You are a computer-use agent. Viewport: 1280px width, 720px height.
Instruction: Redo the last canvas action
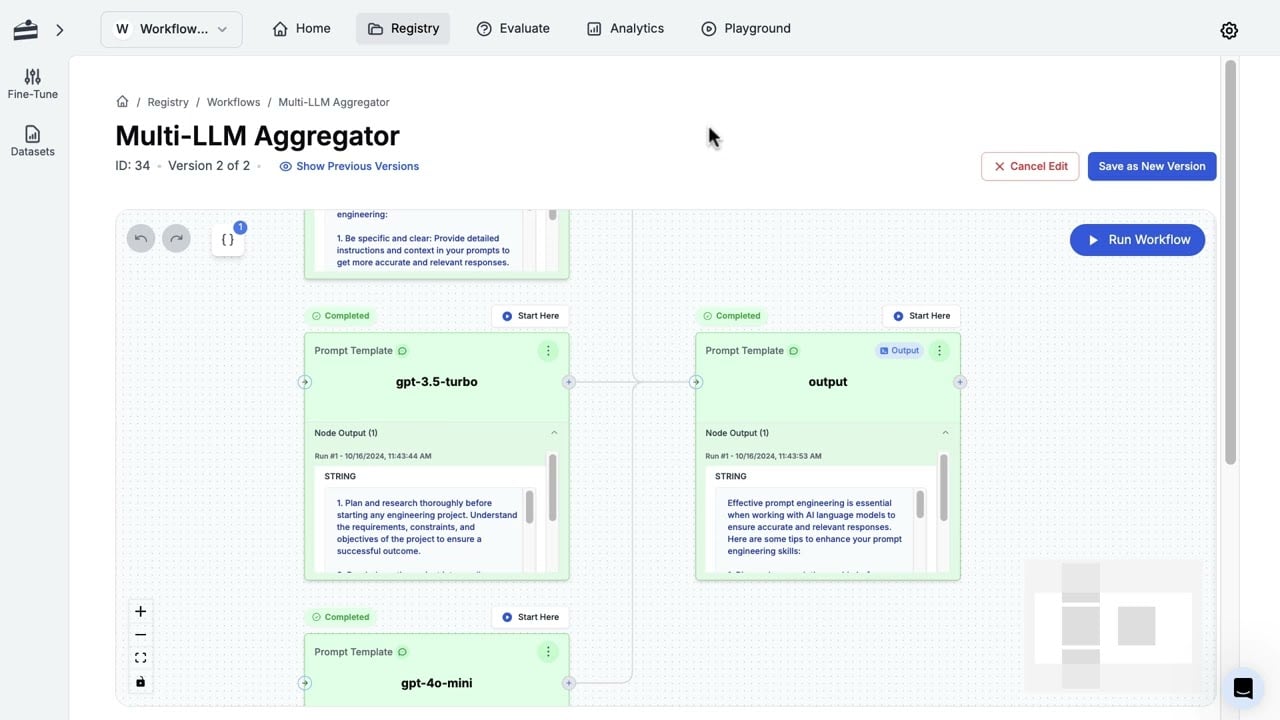[x=176, y=238]
